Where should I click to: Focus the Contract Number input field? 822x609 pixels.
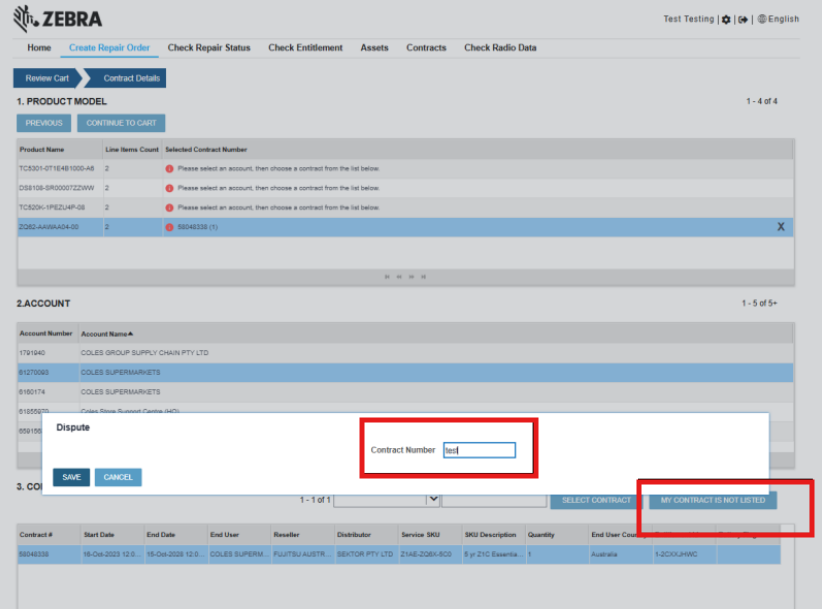pyautogui.click(x=479, y=450)
